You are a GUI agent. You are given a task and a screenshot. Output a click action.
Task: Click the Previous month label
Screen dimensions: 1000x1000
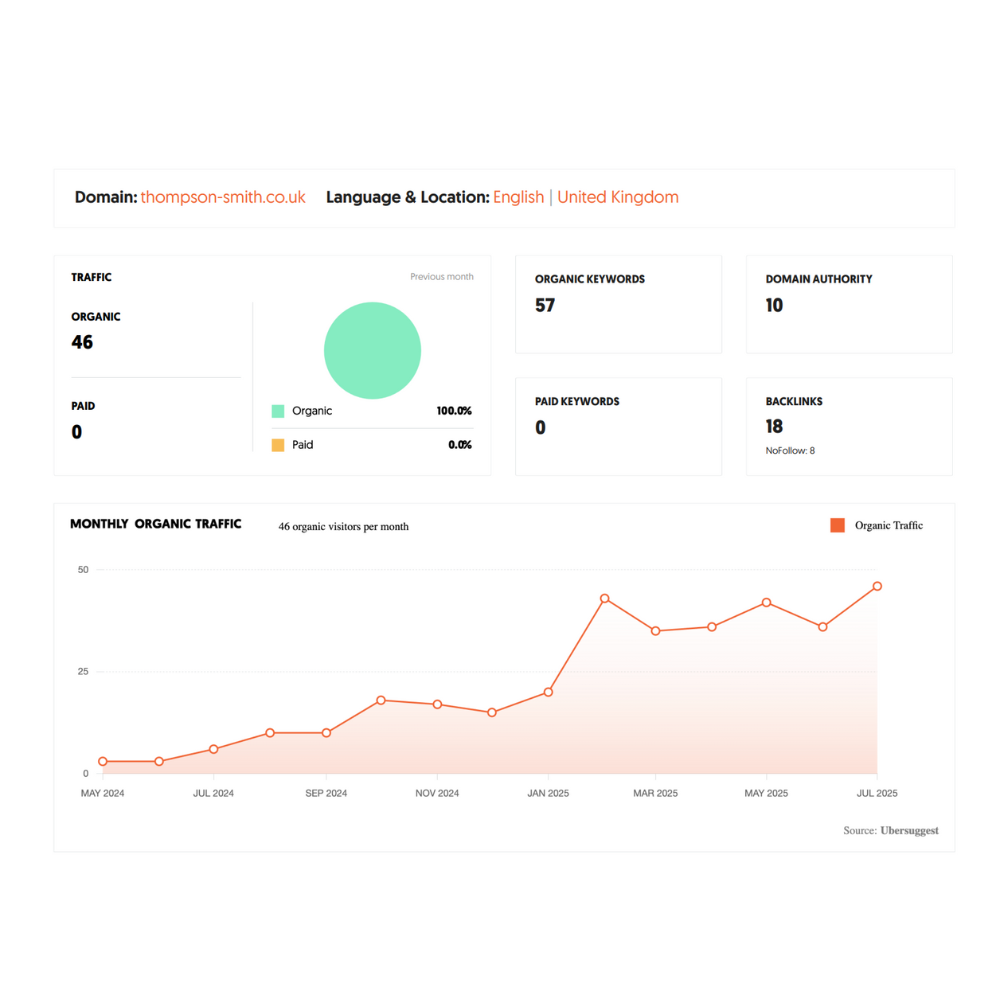click(x=441, y=277)
